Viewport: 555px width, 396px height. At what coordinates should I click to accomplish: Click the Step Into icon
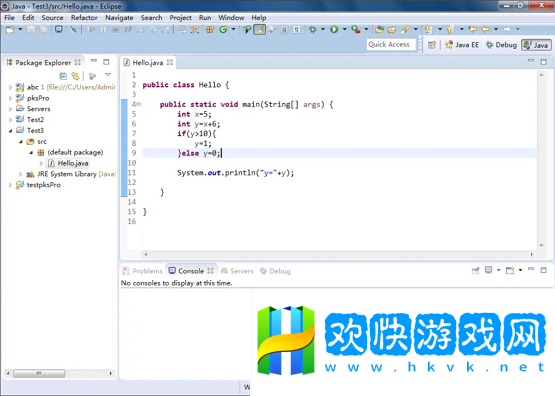[141, 30]
